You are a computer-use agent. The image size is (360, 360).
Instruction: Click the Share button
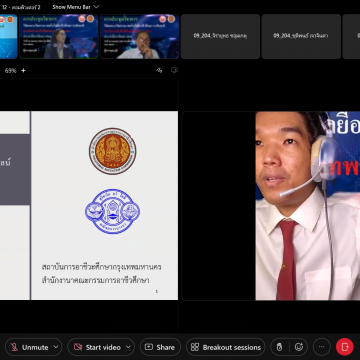160,347
